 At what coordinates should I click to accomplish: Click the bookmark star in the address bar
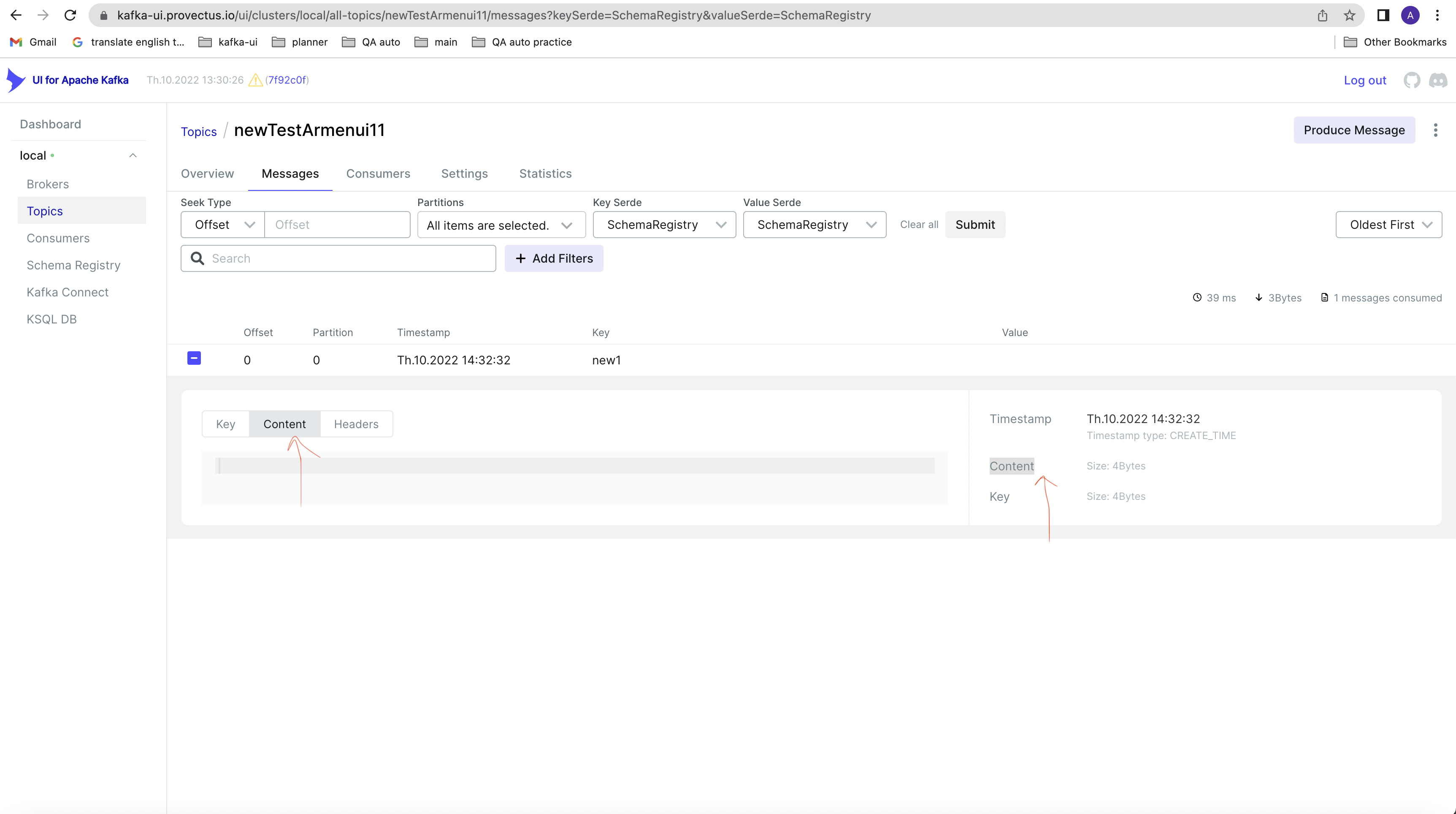[x=1349, y=15]
